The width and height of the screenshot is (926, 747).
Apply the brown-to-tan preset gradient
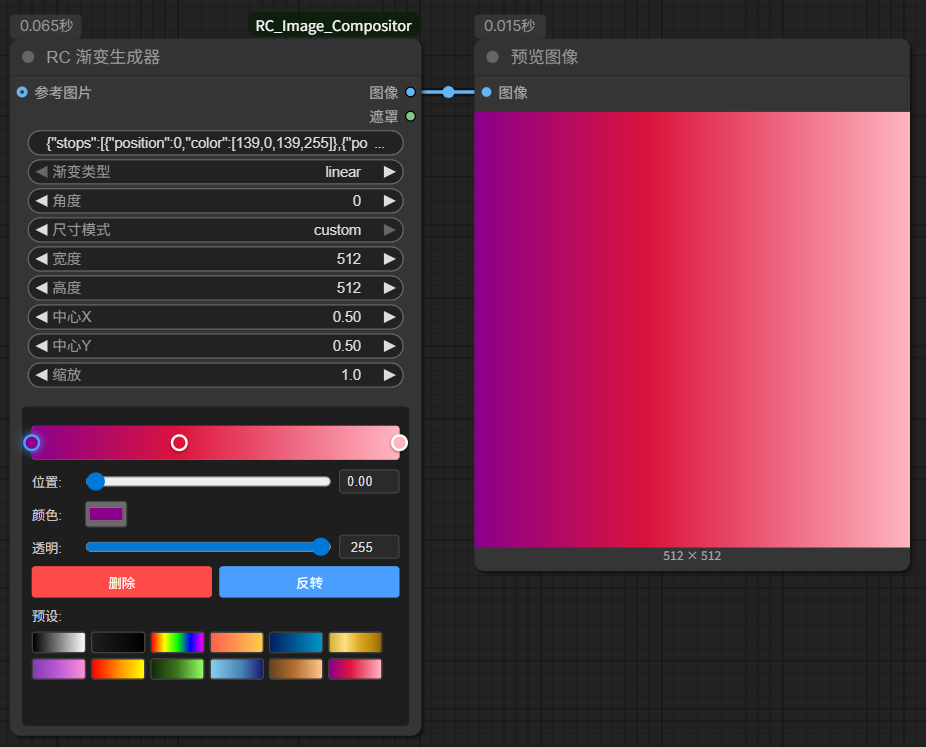(x=296, y=669)
